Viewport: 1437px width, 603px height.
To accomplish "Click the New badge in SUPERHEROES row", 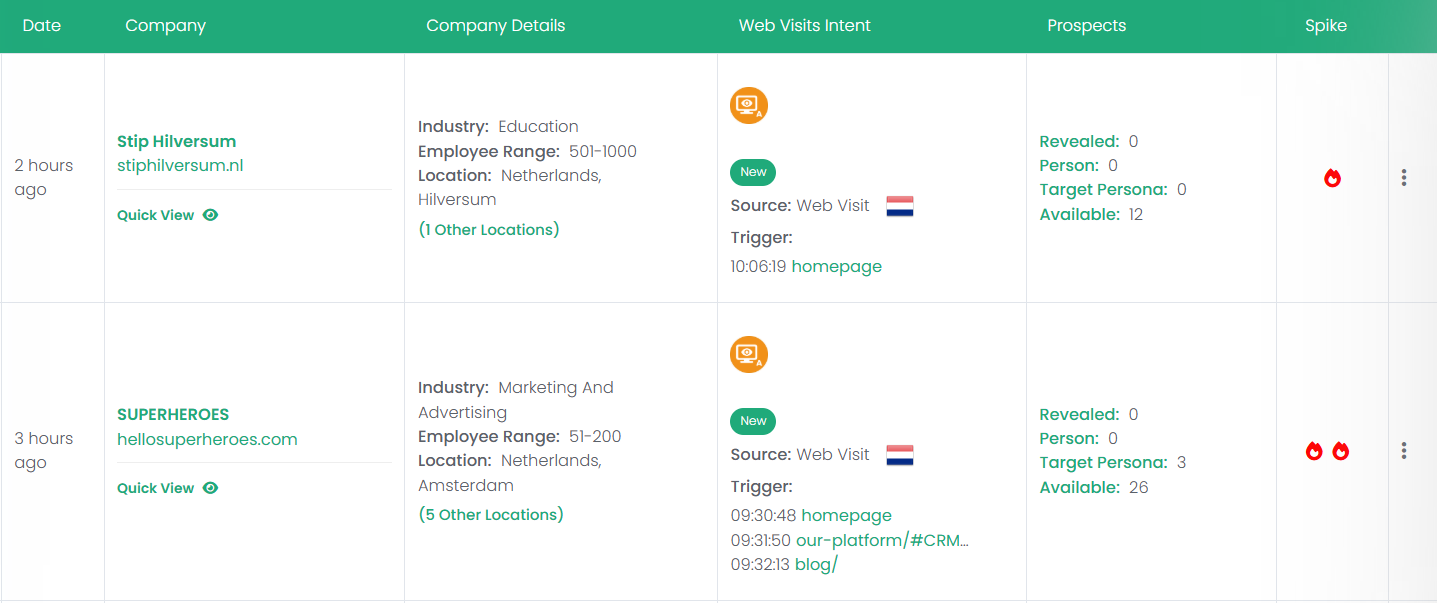I will click(753, 421).
